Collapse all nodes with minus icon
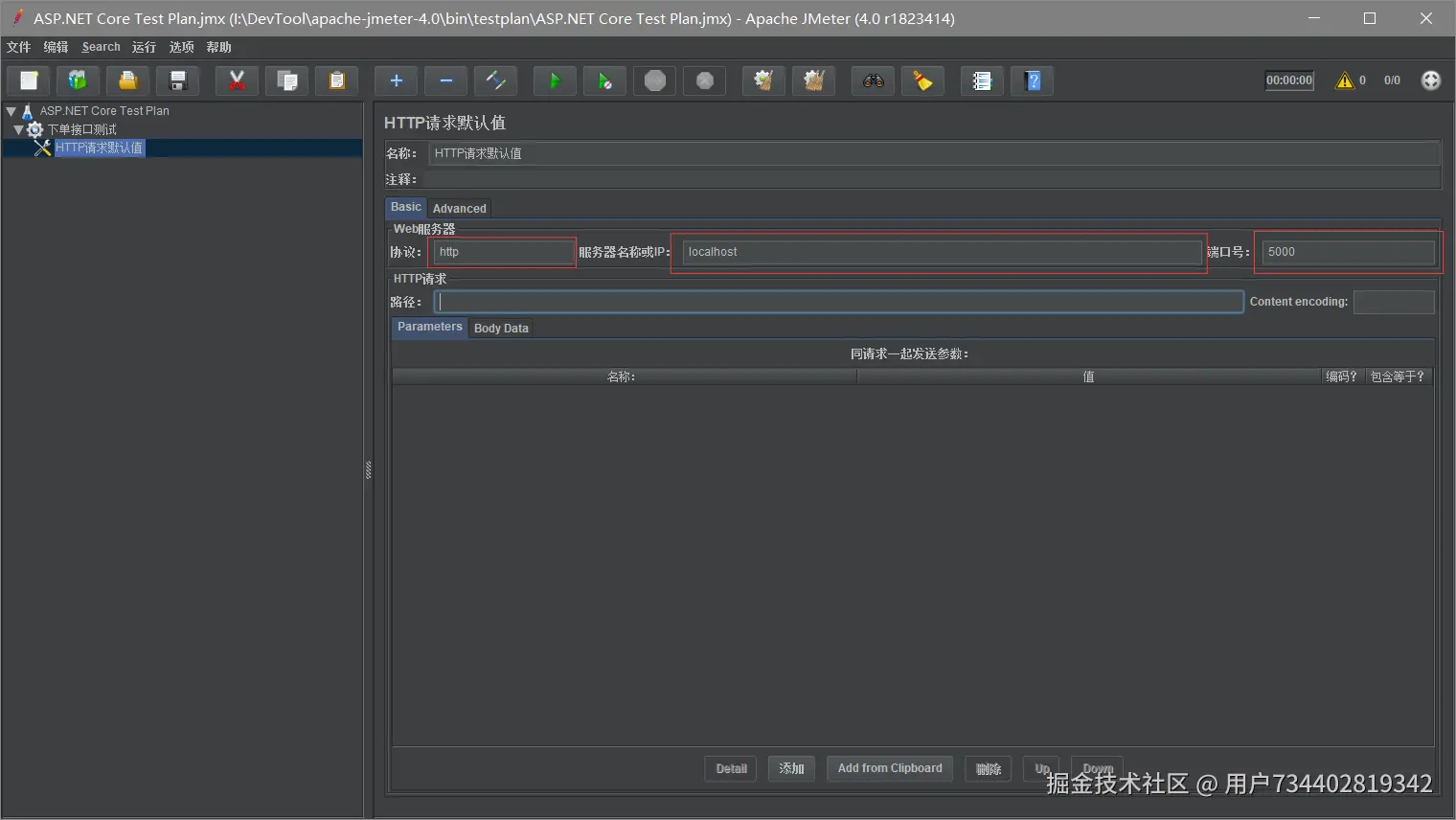 point(445,81)
